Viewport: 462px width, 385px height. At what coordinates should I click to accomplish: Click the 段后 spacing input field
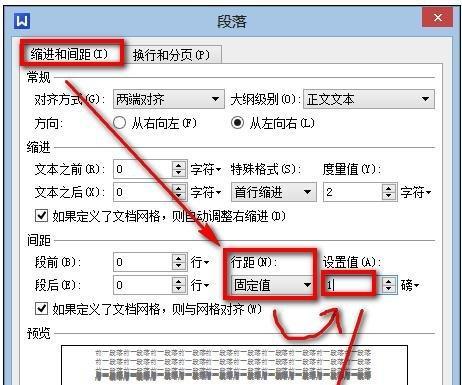click(x=143, y=285)
